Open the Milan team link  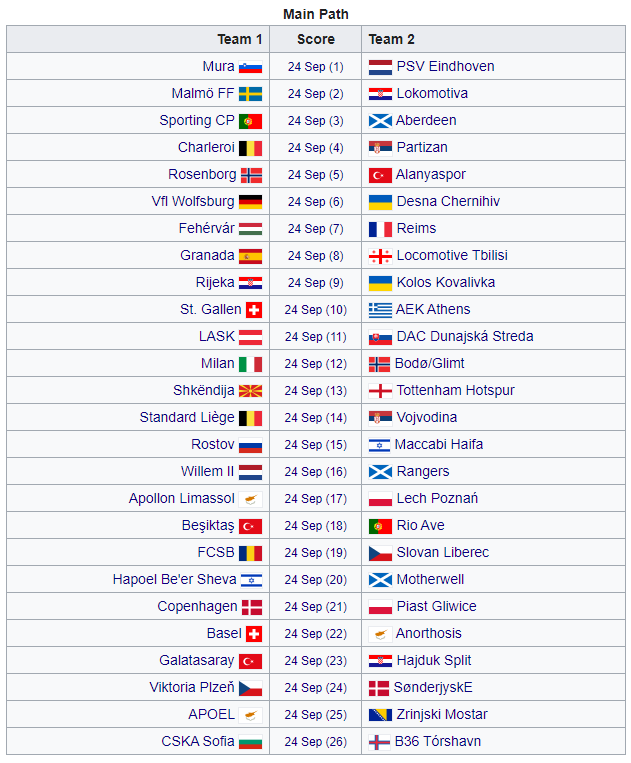[217, 364]
